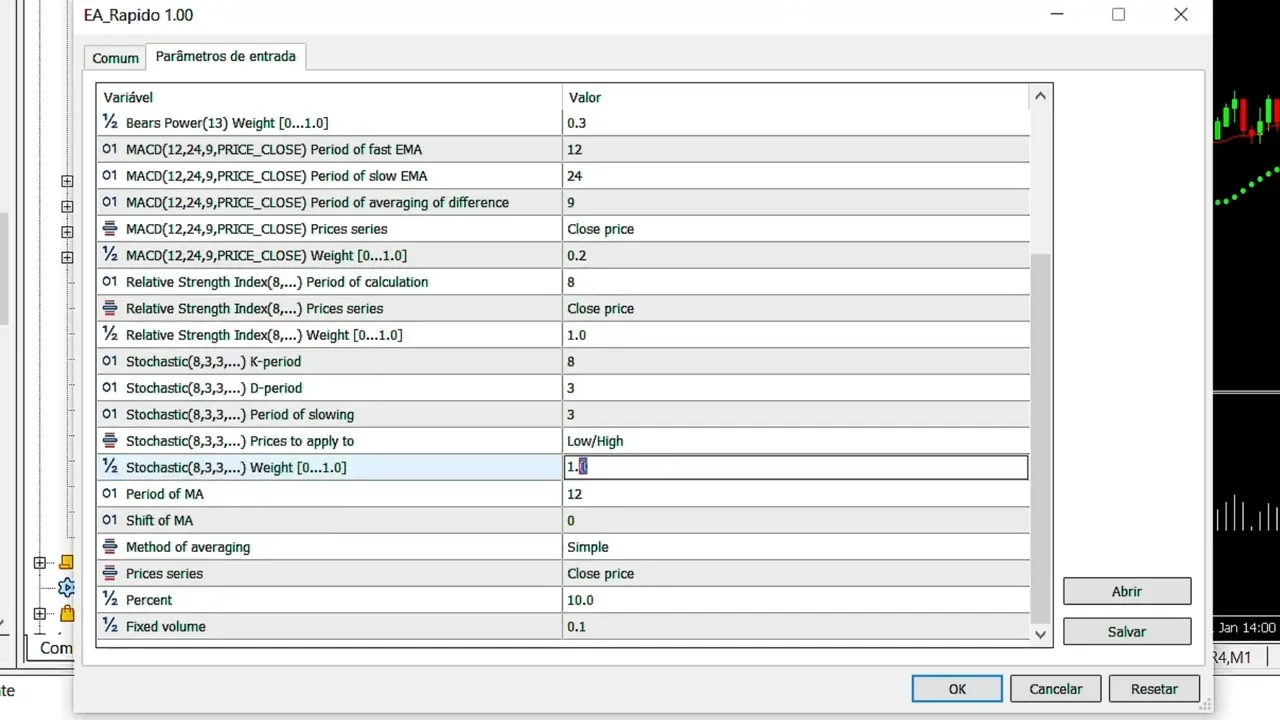The width and height of the screenshot is (1280, 720).
Task: Click the fraction icon for Percent
Action: point(110,599)
